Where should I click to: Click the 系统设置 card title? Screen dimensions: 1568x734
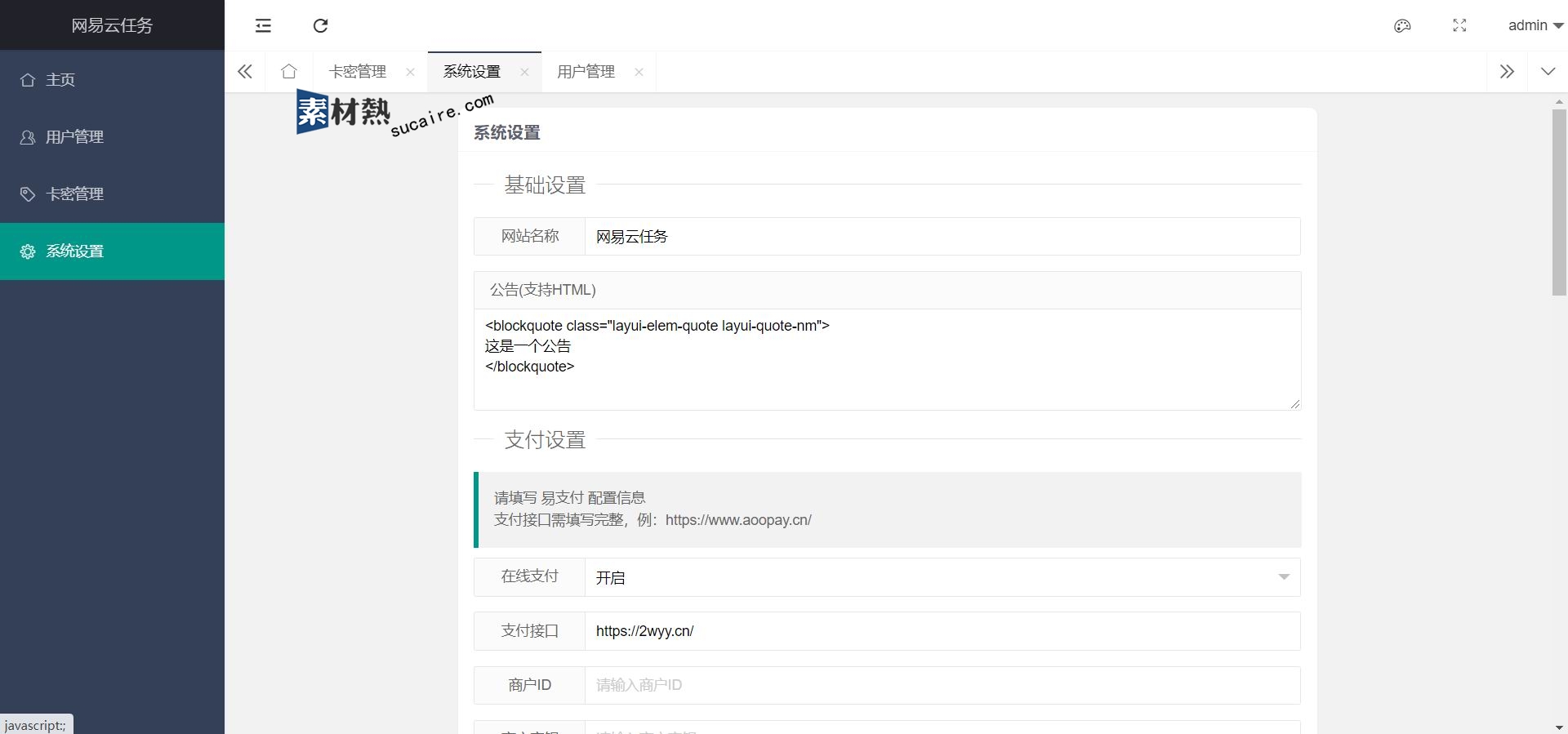coord(507,132)
